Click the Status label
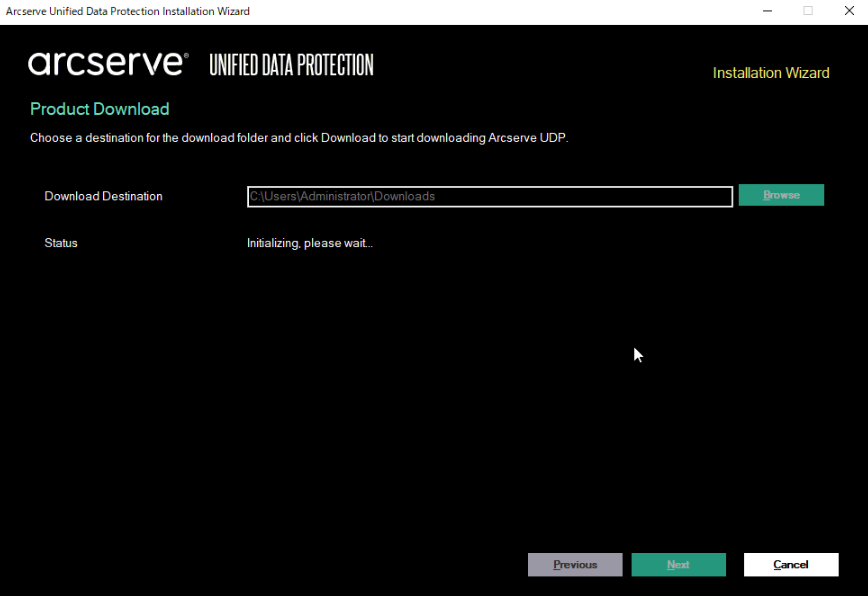Viewport: 868px width, 596px height. [61, 243]
